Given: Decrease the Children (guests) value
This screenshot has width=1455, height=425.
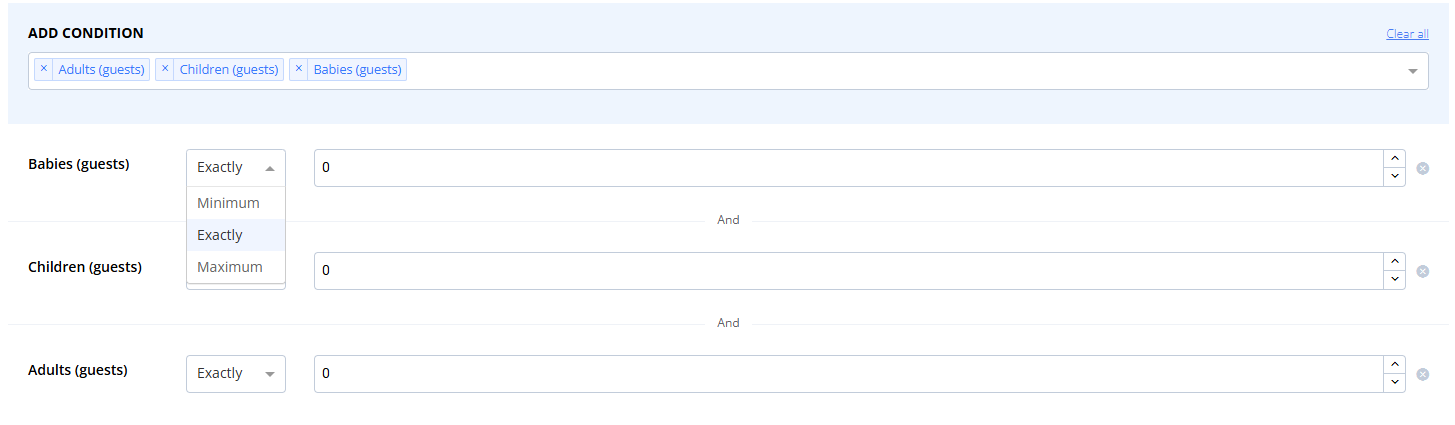Looking at the screenshot, I should click(1394, 280).
